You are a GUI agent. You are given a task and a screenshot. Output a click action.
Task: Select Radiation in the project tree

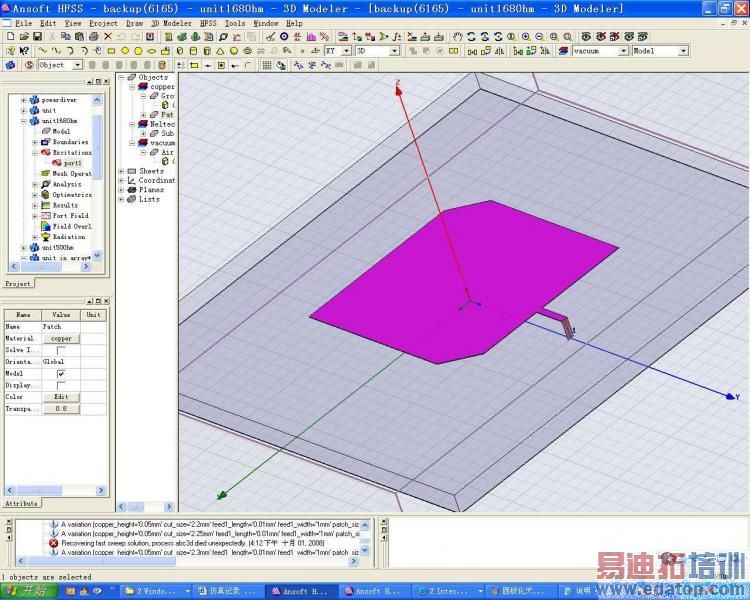[69, 237]
